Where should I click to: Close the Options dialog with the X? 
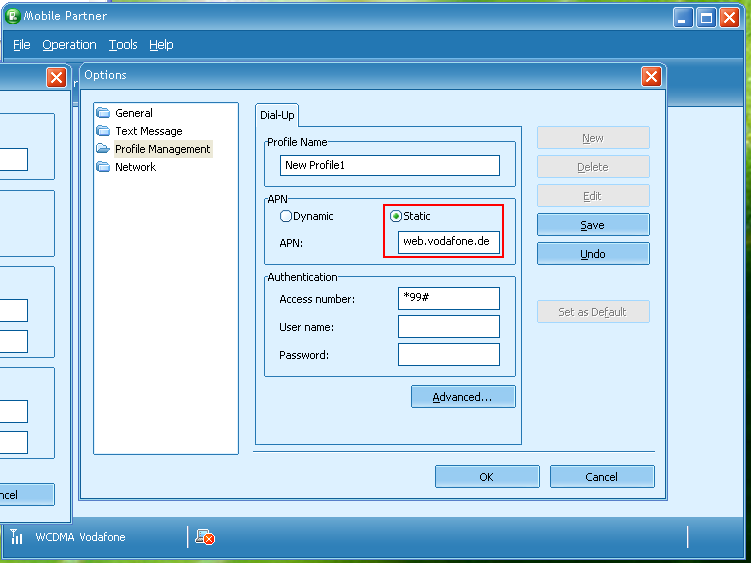pyautogui.click(x=651, y=76)
